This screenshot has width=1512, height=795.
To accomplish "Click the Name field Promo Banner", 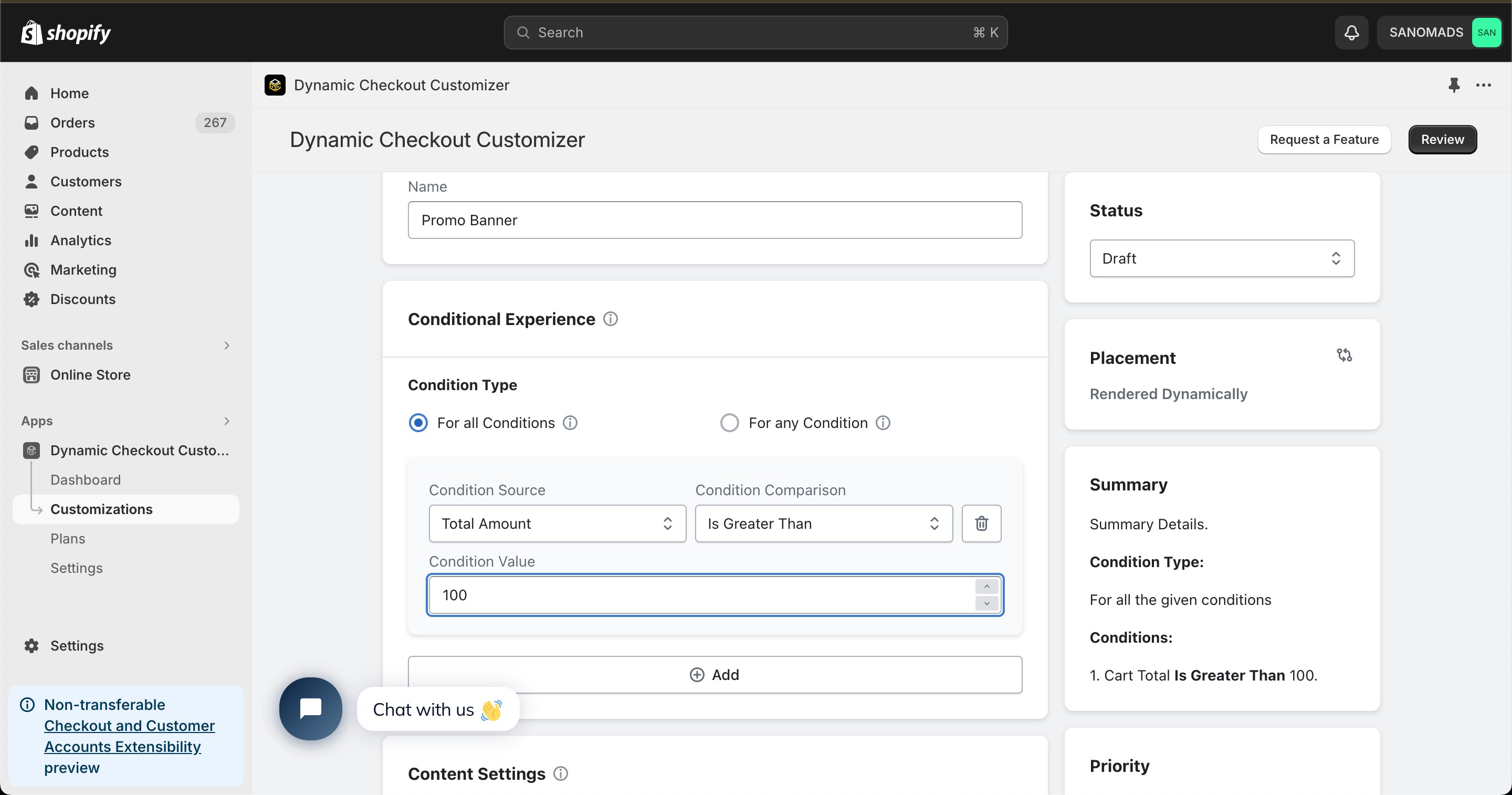I will (x=715, y=220).
